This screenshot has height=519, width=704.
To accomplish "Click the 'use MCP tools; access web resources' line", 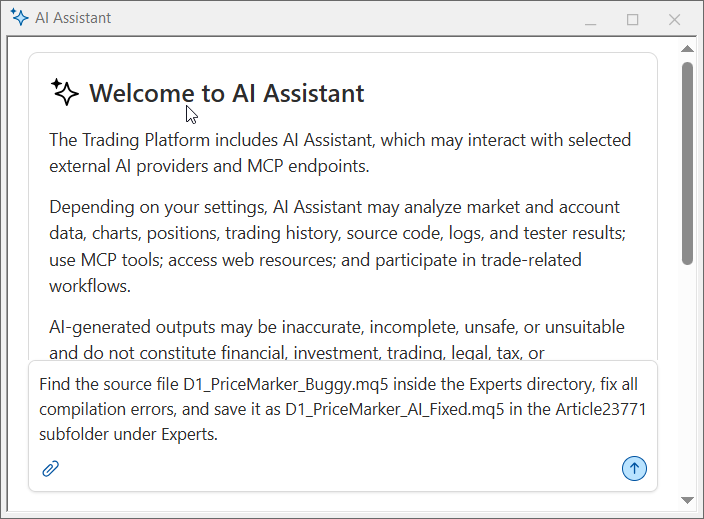I will point(315,260).
